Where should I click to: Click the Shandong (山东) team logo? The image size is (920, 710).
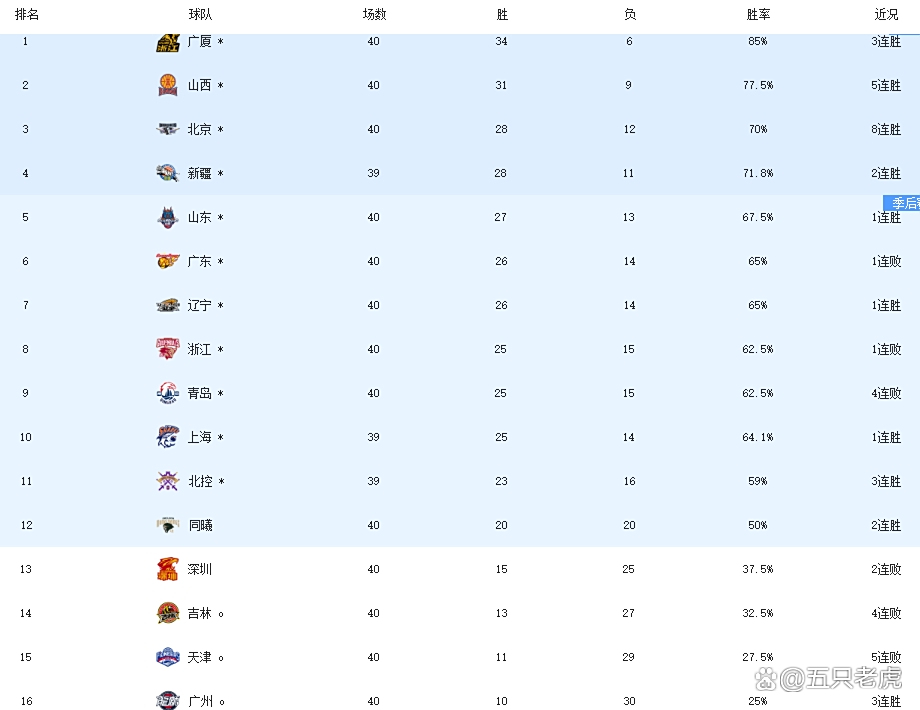(x=167, y=218)
